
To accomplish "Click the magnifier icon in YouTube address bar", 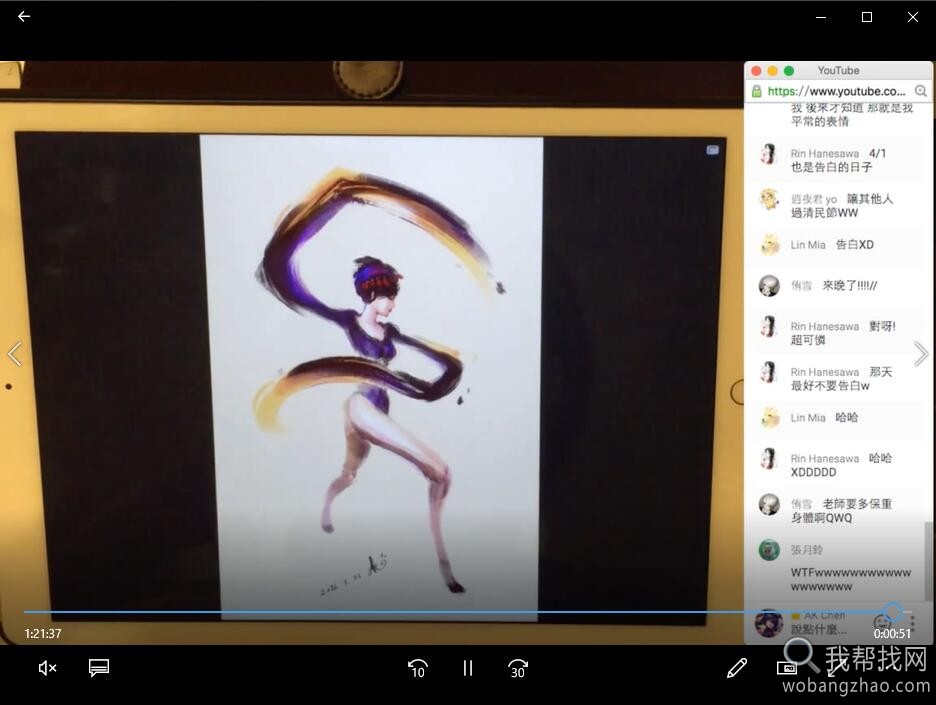I will pos(920,91).
